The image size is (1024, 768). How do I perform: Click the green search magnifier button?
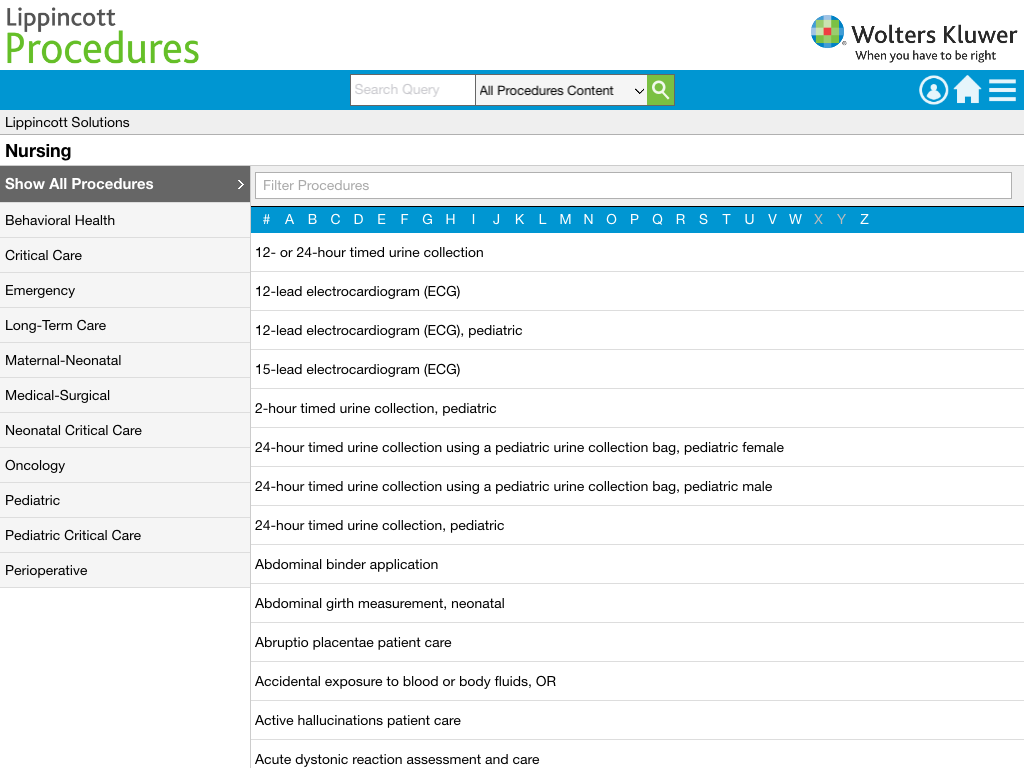pyautogui.click(x=660, y=90)
